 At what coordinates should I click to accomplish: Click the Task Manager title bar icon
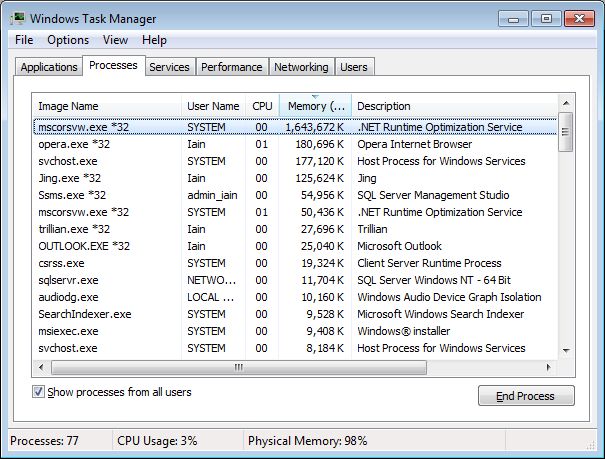click(x=18, y=18)
